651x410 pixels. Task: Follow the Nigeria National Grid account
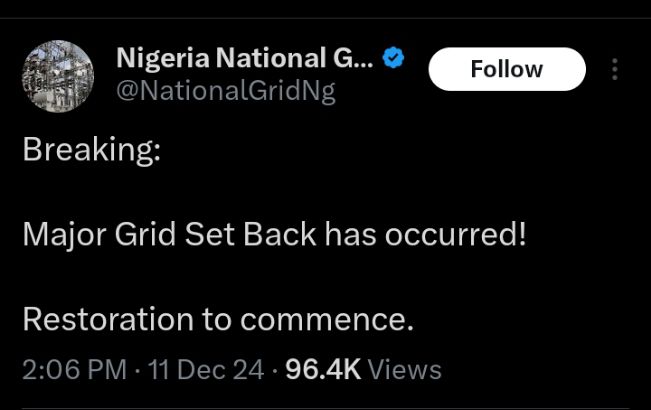(x=506, y=69)
